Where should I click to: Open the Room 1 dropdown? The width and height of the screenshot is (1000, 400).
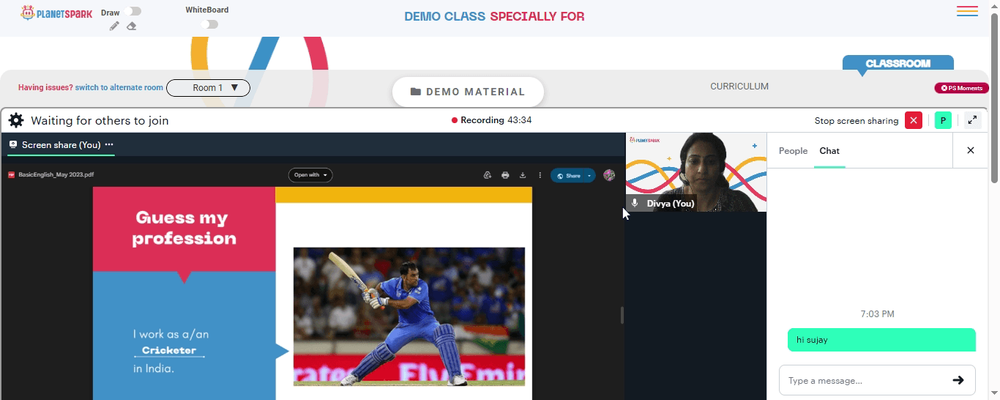tap(209, 88)
